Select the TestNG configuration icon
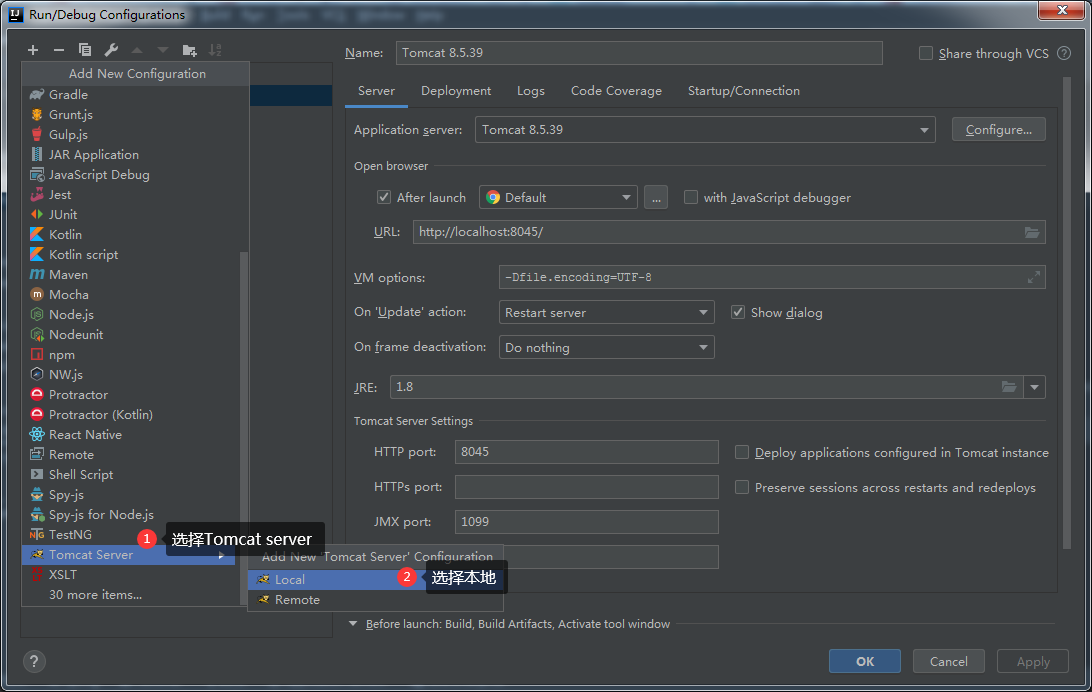This screenshot has height=692, width=1092. [37, 535]
